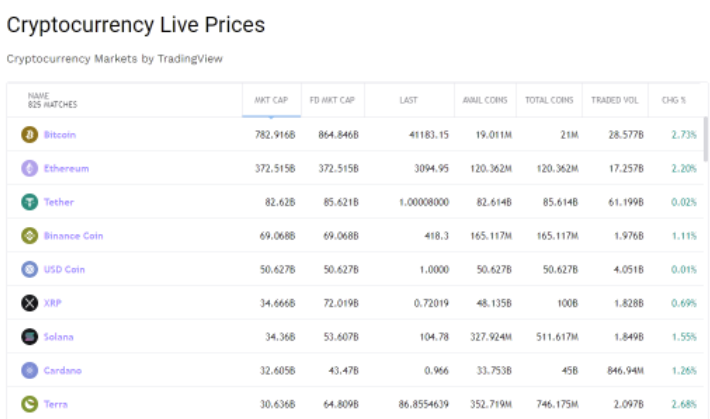This screenshot has height=419, width=710.
Task: Click Bitcoin market cap 782.916B
Action: [275, 135]
